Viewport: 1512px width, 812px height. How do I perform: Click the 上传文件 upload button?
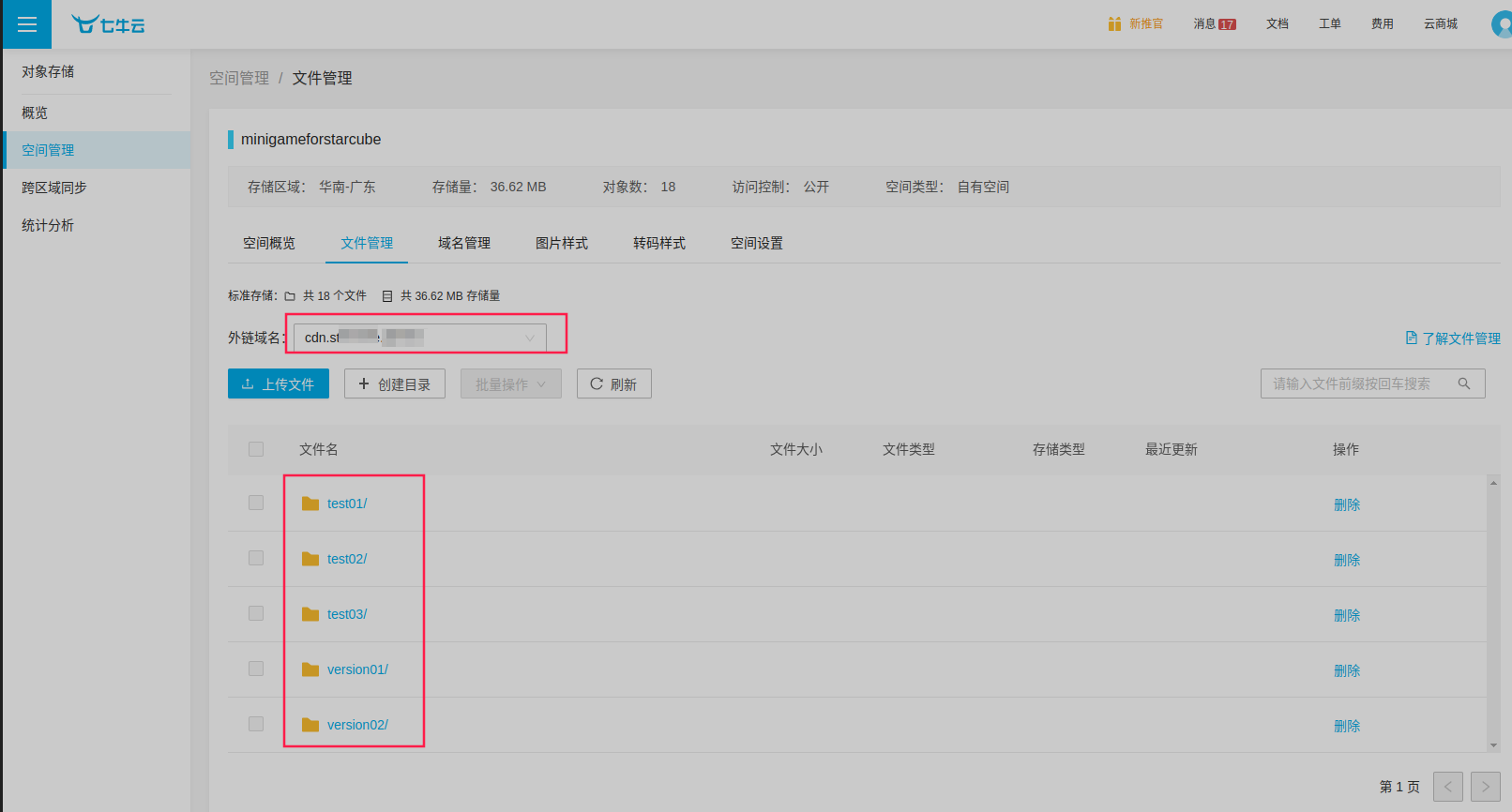pyautogui.click(x=279, y=383)
